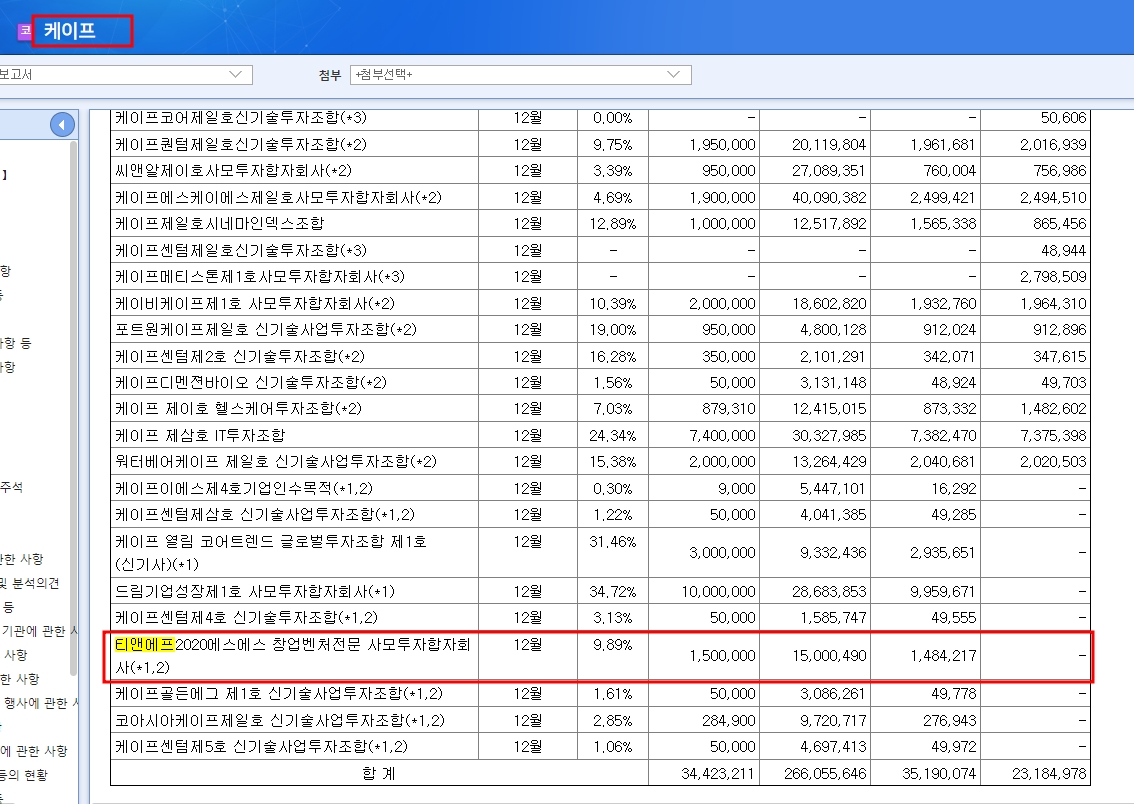The height and width of the screenshot is (804, 1134).
Task: Select the 주석 item in the left tree
Action: pos(12,487)
